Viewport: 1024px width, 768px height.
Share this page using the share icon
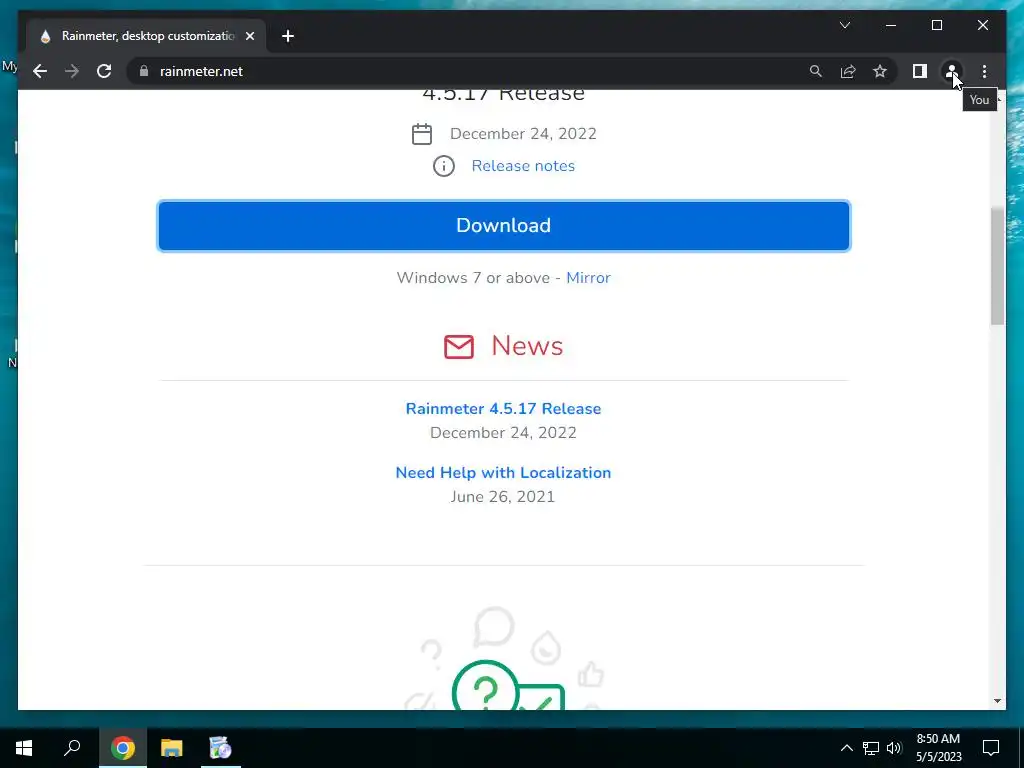[848, 71]
